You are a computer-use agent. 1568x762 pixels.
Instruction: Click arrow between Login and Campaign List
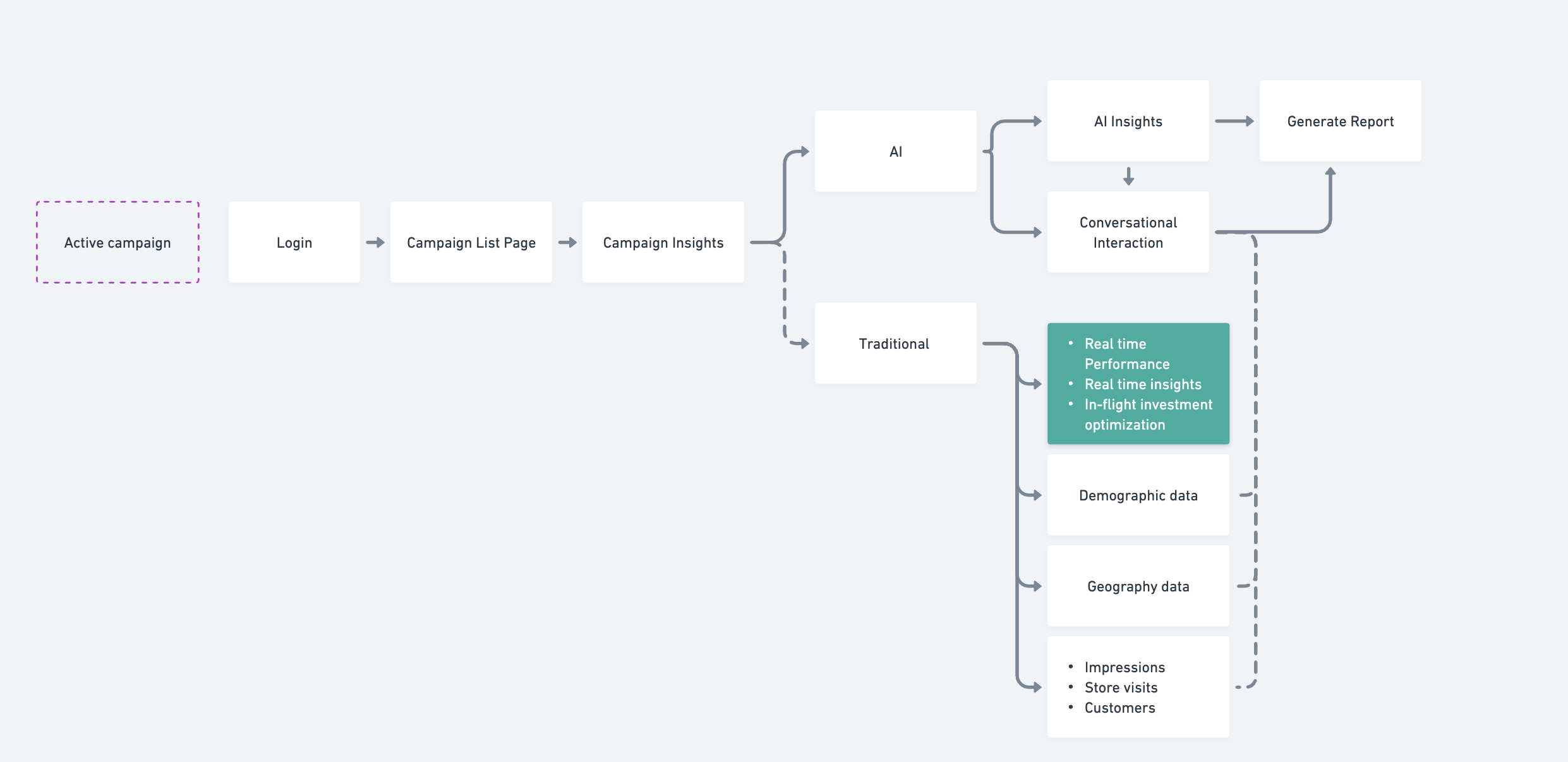(375, 243)
